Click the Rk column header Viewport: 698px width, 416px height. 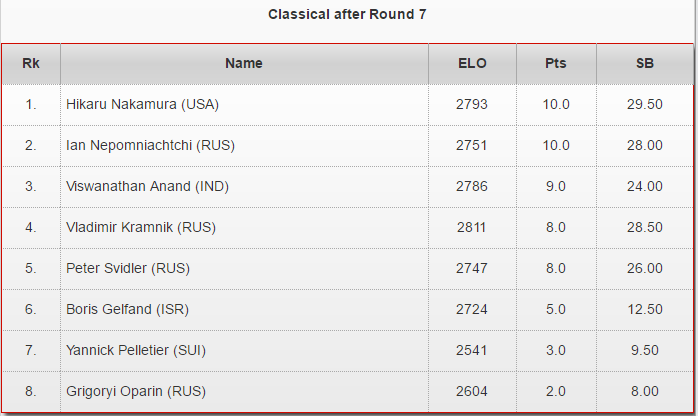coord(31,64)
